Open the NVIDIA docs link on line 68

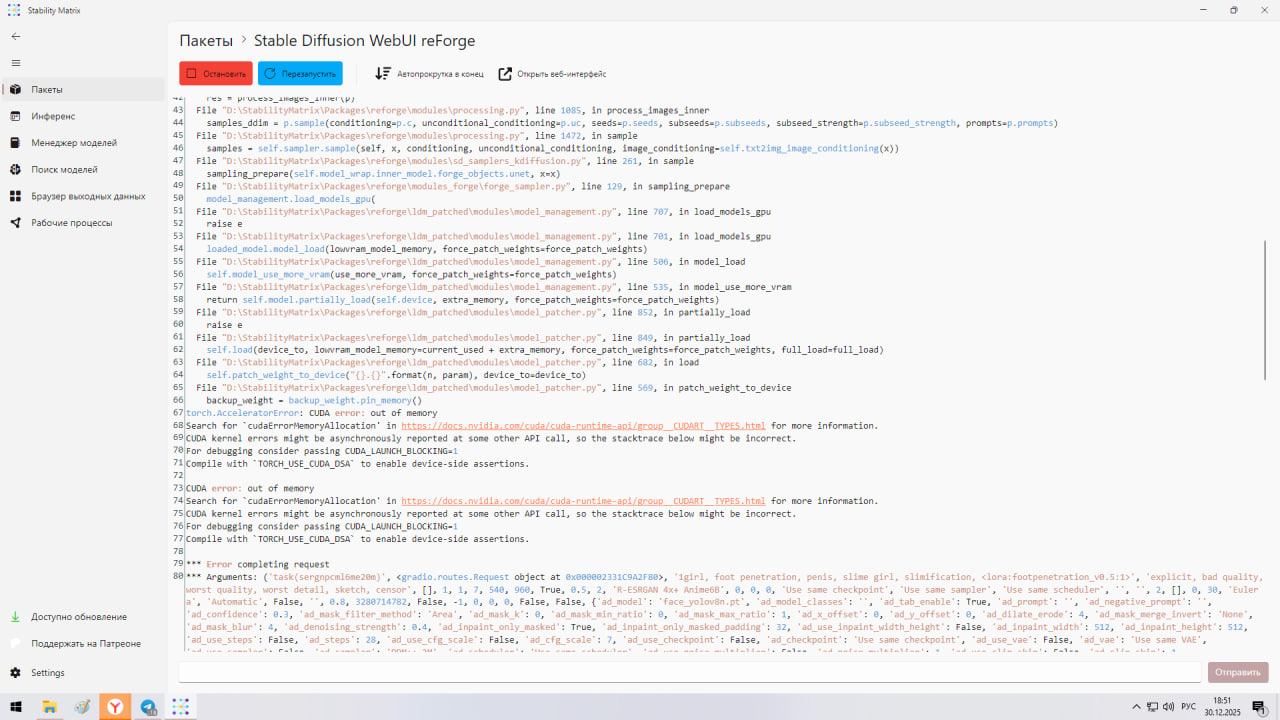point(583,426)
